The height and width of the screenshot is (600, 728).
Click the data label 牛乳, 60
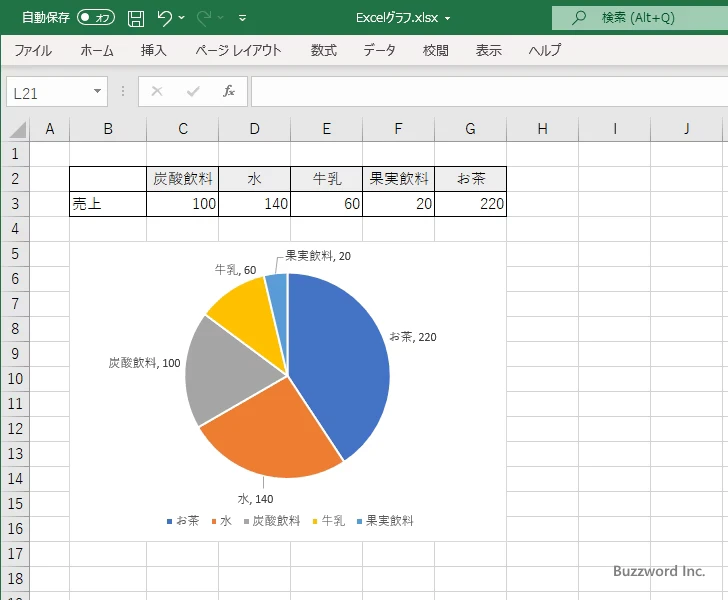235,270
